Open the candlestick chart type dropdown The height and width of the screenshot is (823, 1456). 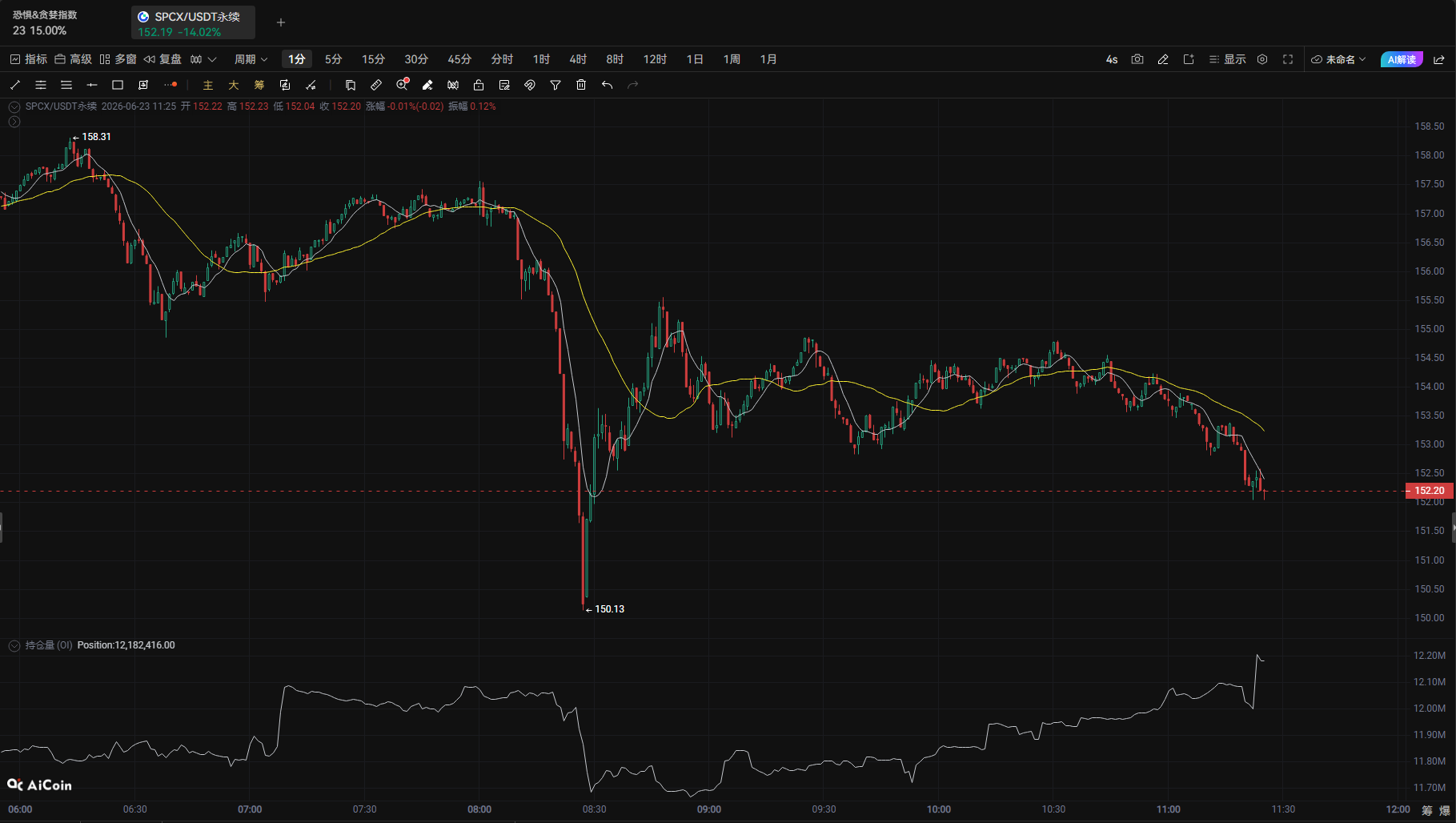(x=203, y=59)
